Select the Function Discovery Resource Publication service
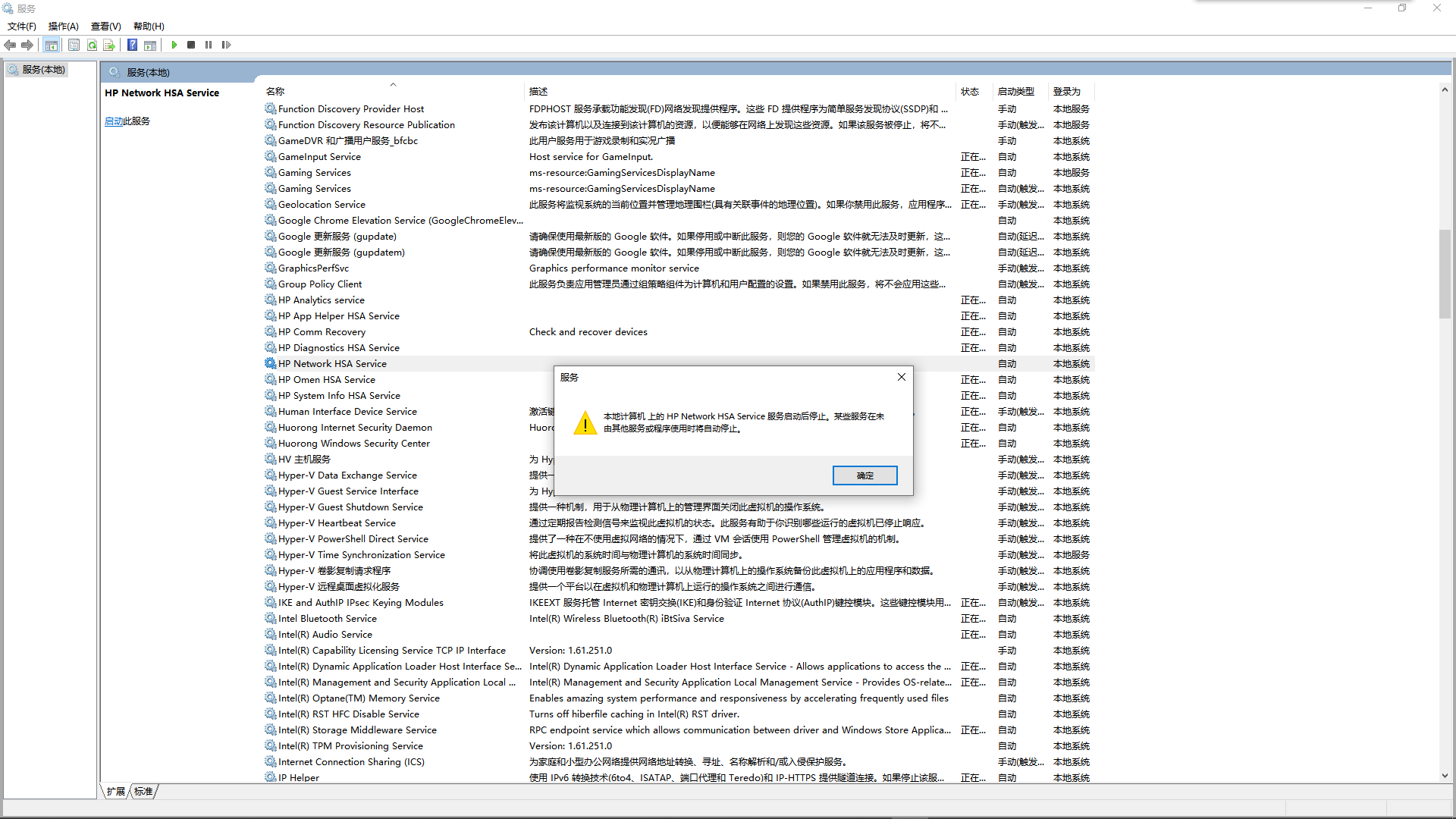The width and height of the screenshot is (1456, 819). pos(678,124)
